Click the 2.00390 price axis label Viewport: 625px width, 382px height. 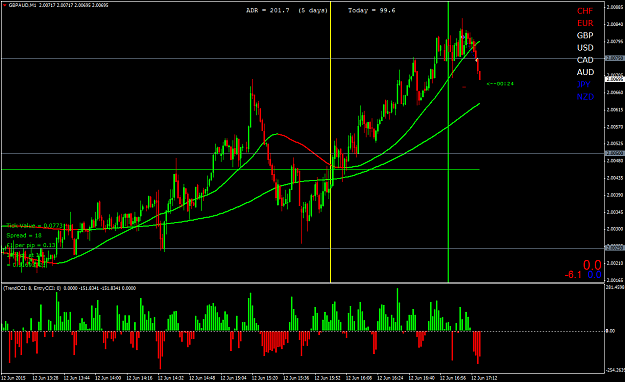pos(614,195)
